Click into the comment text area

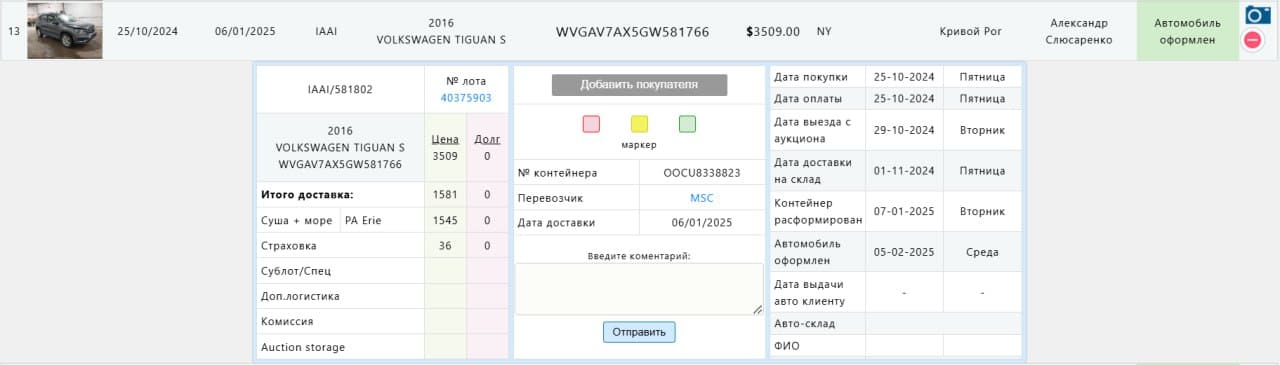(639, 289)
